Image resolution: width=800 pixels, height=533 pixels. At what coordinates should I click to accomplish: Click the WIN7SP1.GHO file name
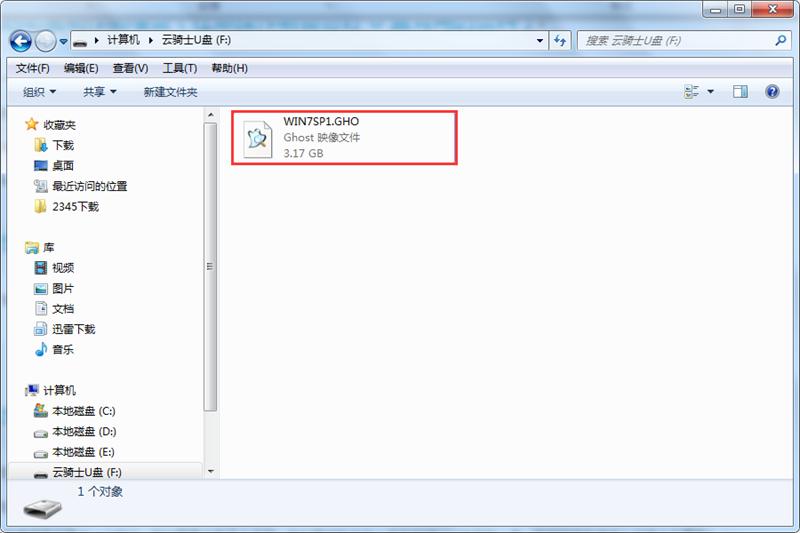[x=321, y=121]
